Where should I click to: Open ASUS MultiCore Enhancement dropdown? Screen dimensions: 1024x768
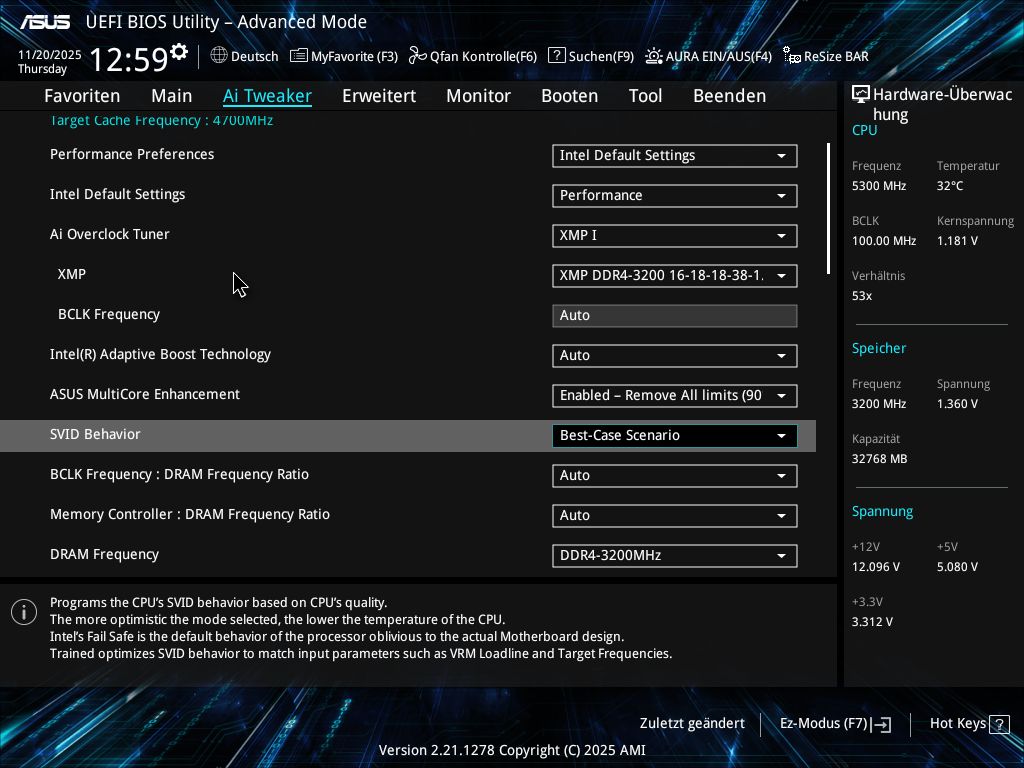(675, 395)
